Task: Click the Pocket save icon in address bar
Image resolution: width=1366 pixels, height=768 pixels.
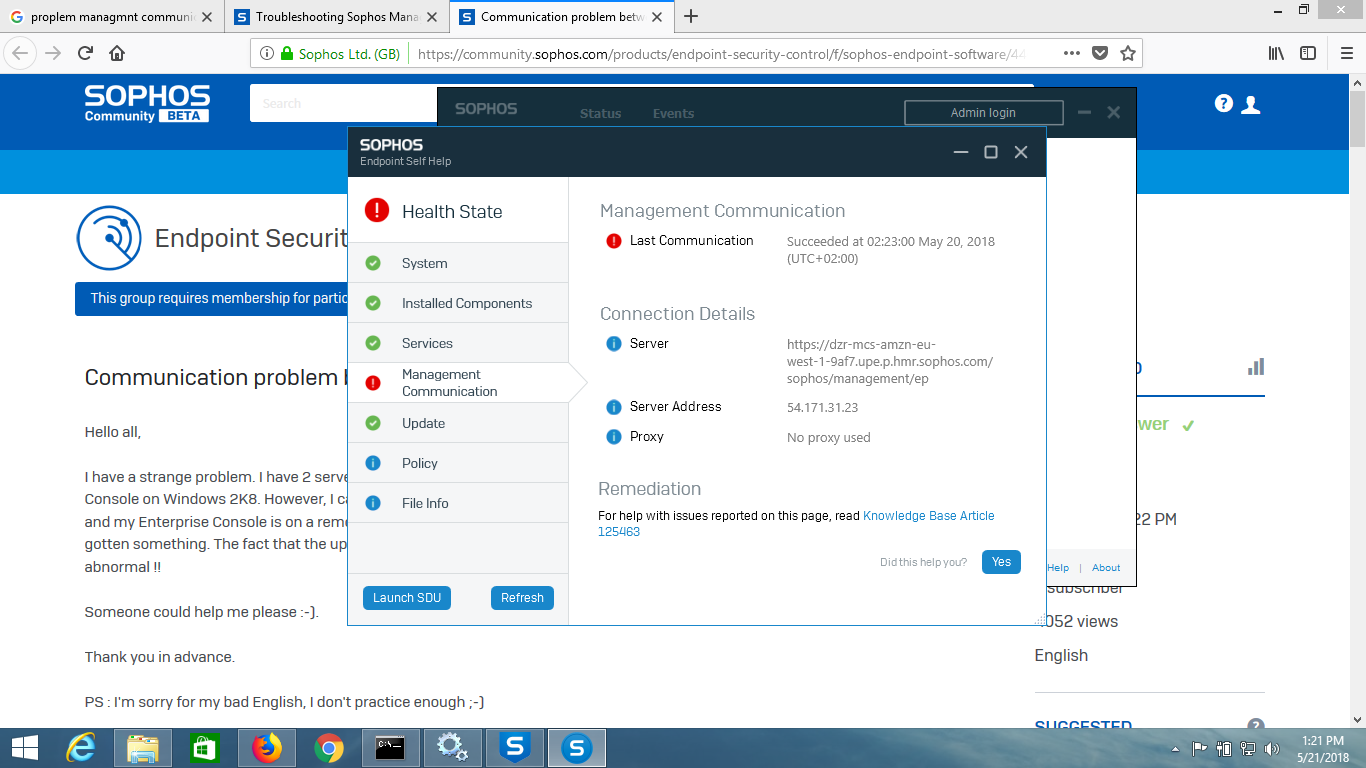Action: point(1100,54)
